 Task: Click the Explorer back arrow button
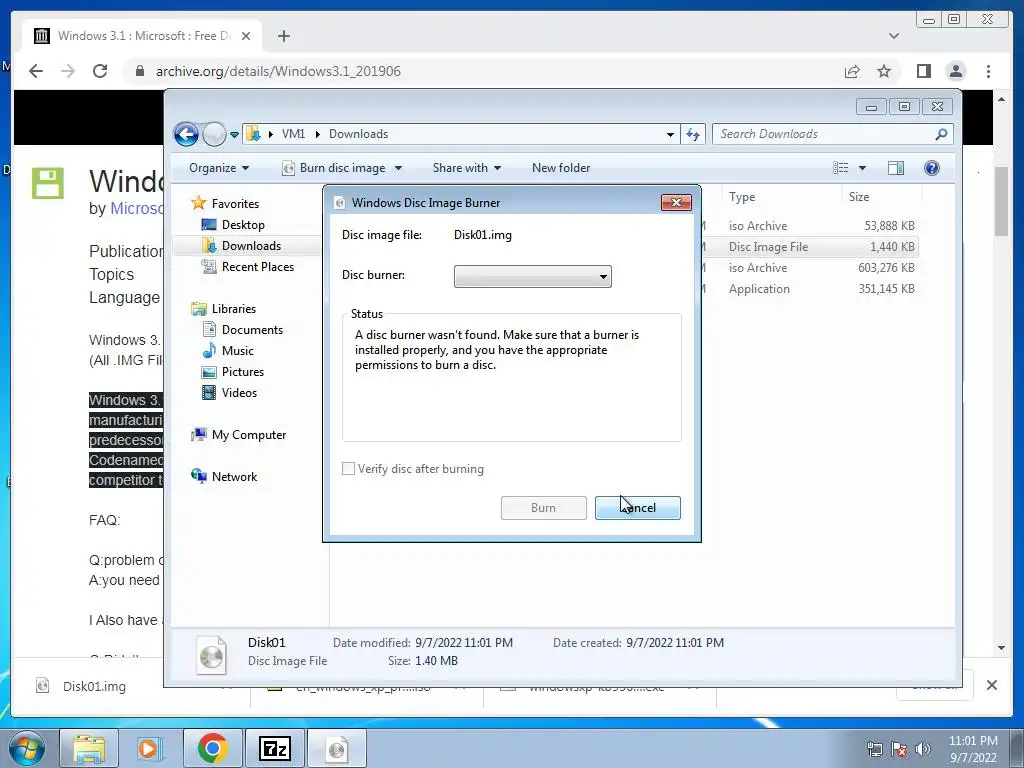(186, 135)
